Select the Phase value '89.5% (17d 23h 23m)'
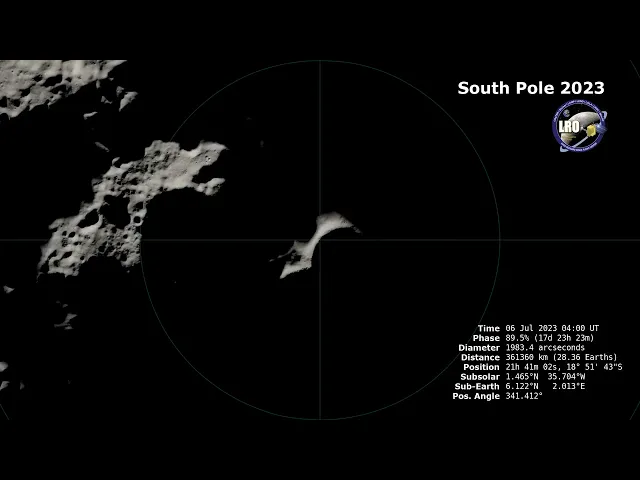The image size is (640, 480). 549,338
